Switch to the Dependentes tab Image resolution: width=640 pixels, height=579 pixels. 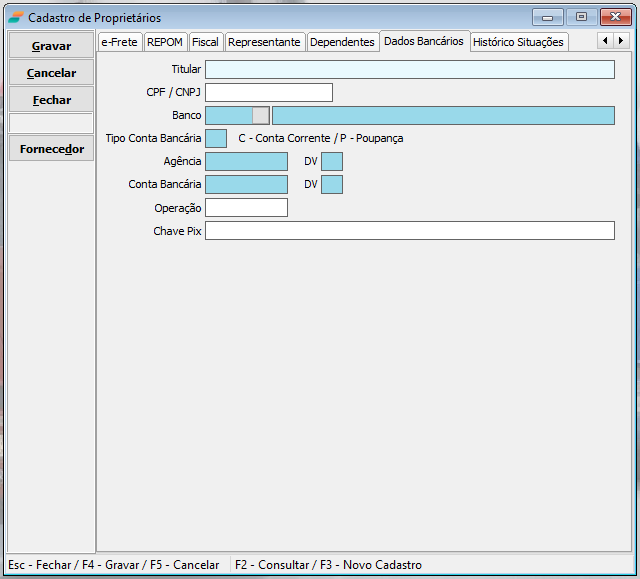pos(342,42)
